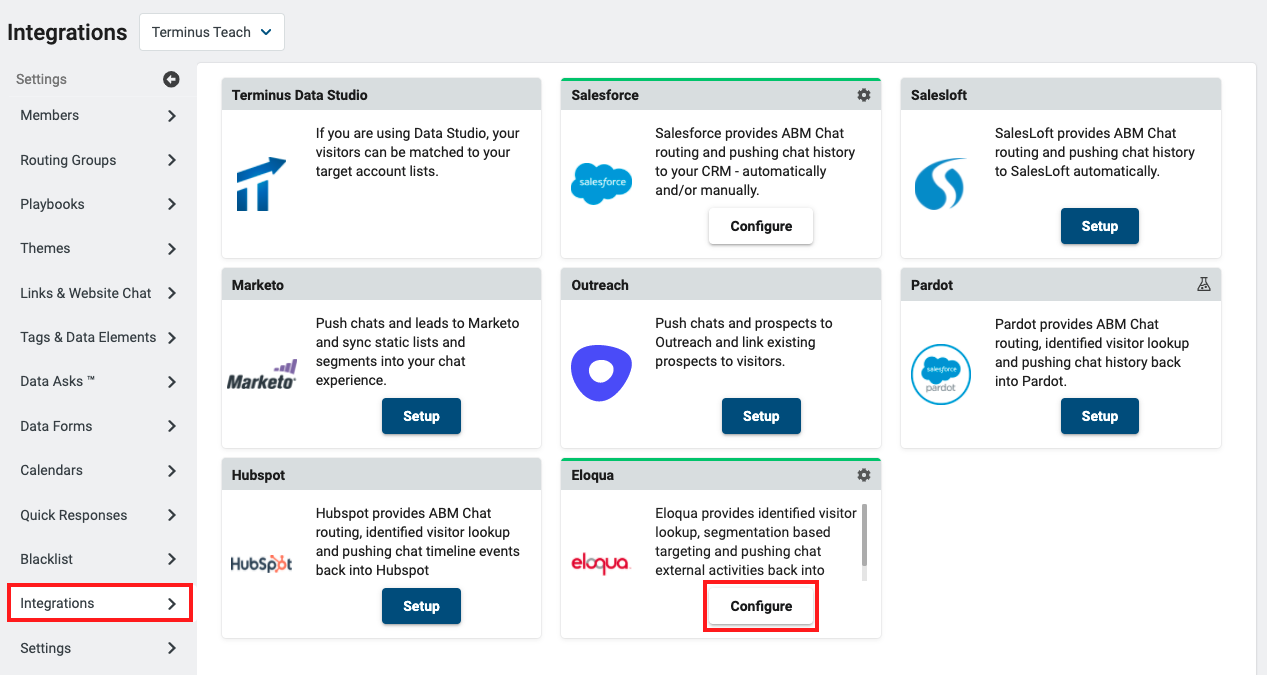Click the Outreach logo

pos(601,373)
